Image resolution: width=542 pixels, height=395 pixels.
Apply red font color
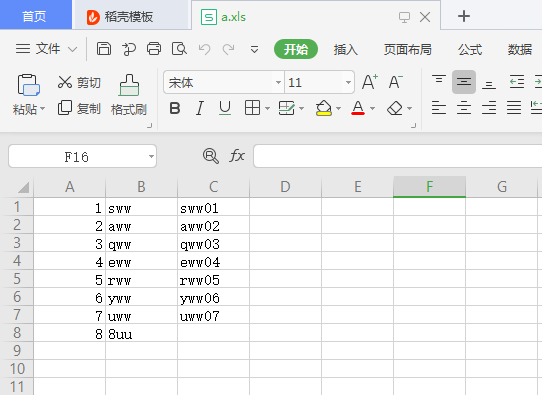click(x=358, y=108)
